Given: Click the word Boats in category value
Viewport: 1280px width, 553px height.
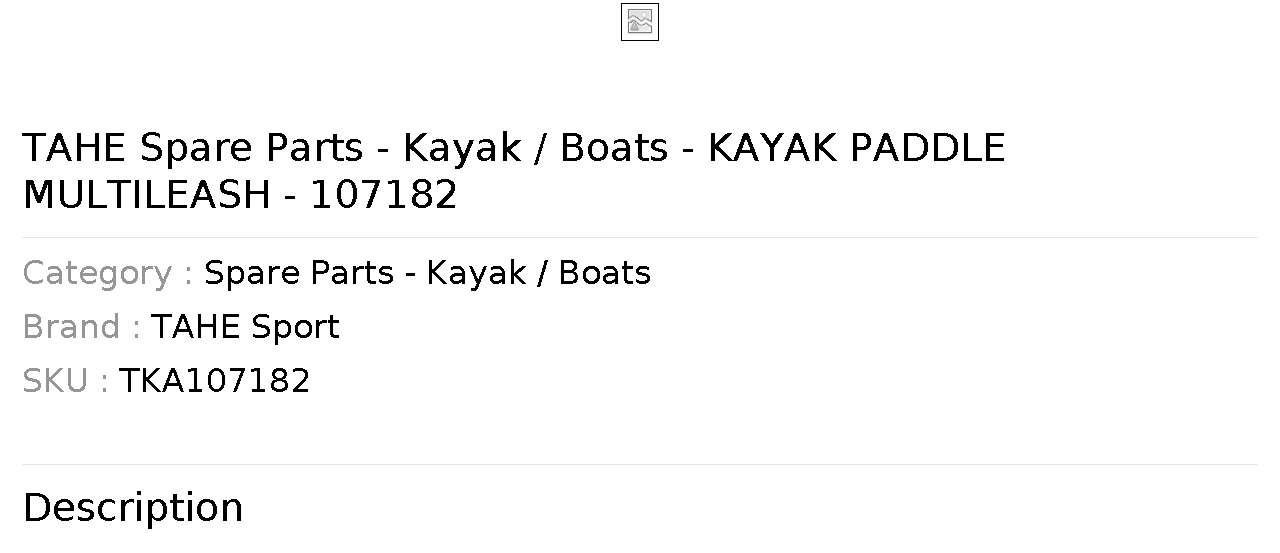Looking at the screenshot, I should tap(605, 273).
